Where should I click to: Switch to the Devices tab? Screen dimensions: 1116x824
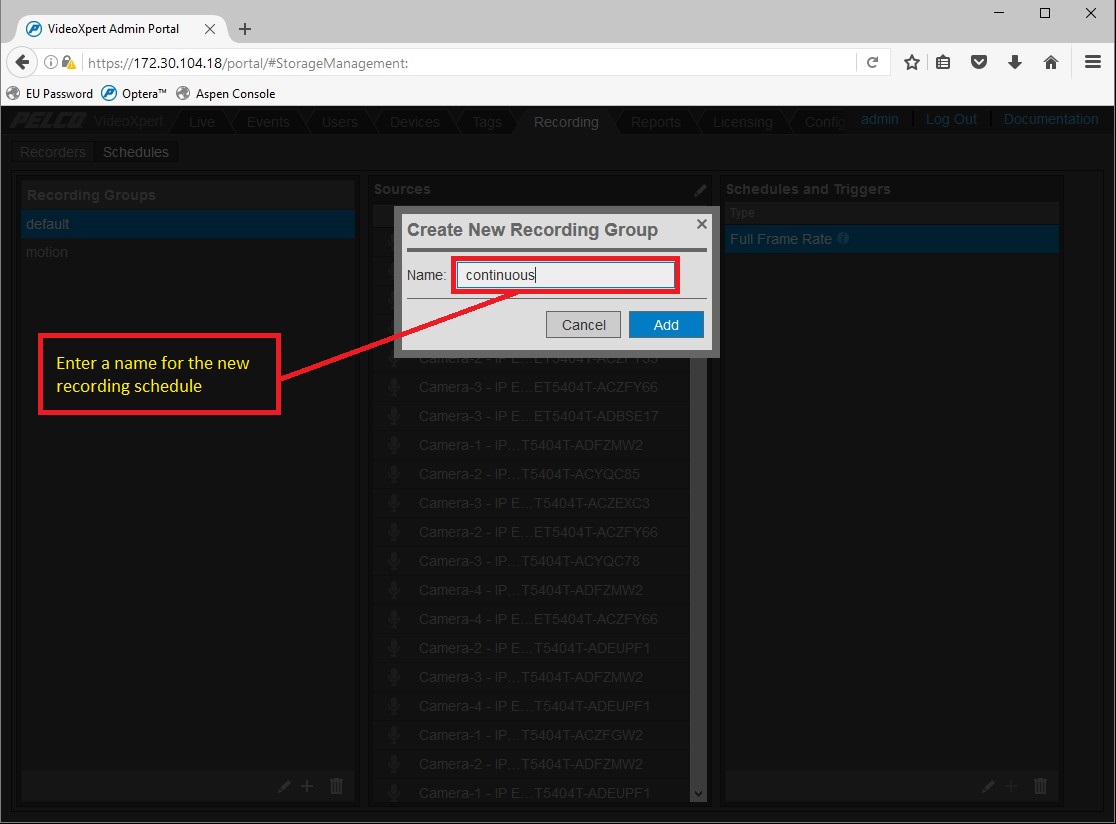click(x=413, y=121)
